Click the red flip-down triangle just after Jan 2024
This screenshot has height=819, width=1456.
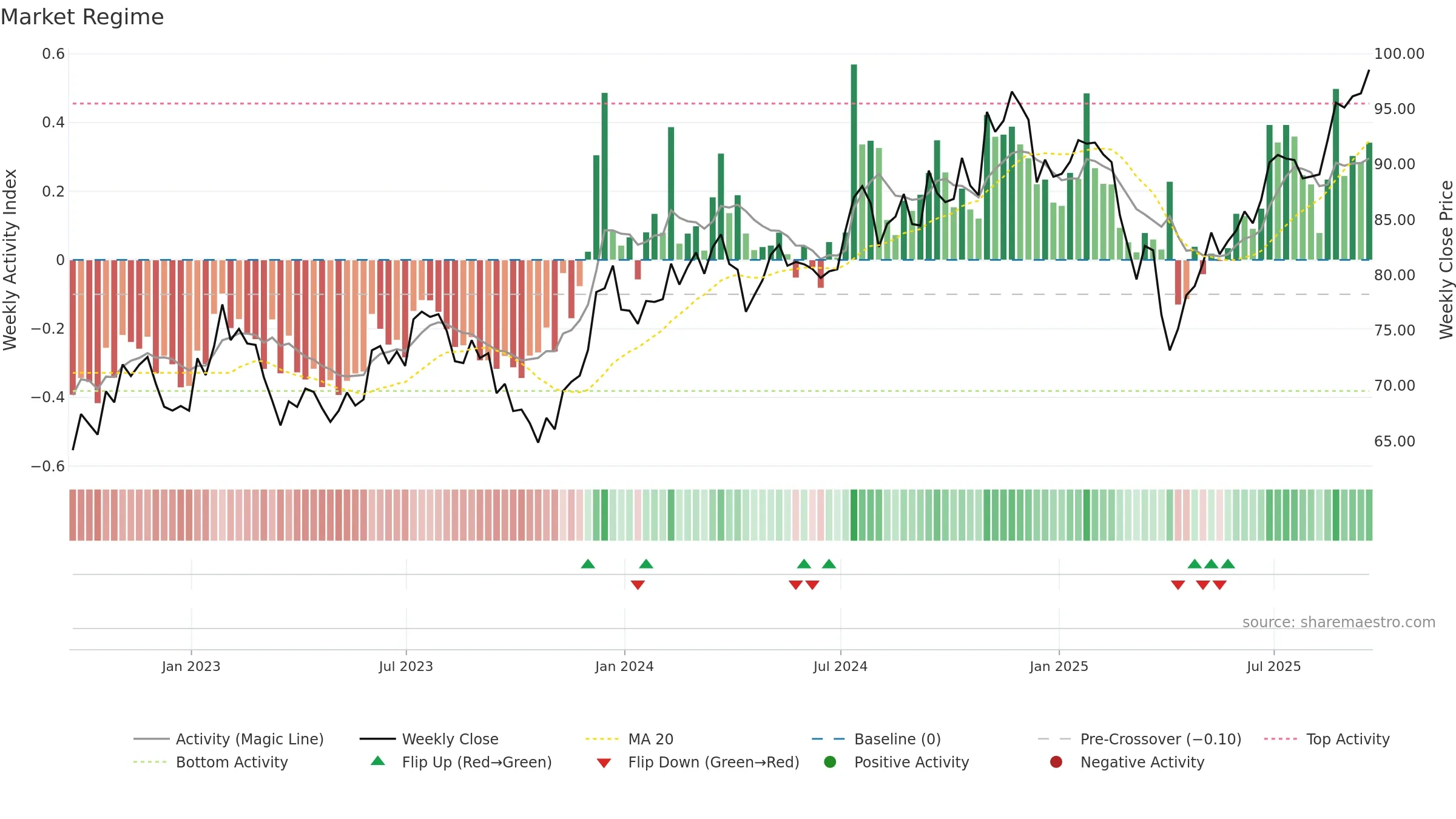tap(638, 585)
